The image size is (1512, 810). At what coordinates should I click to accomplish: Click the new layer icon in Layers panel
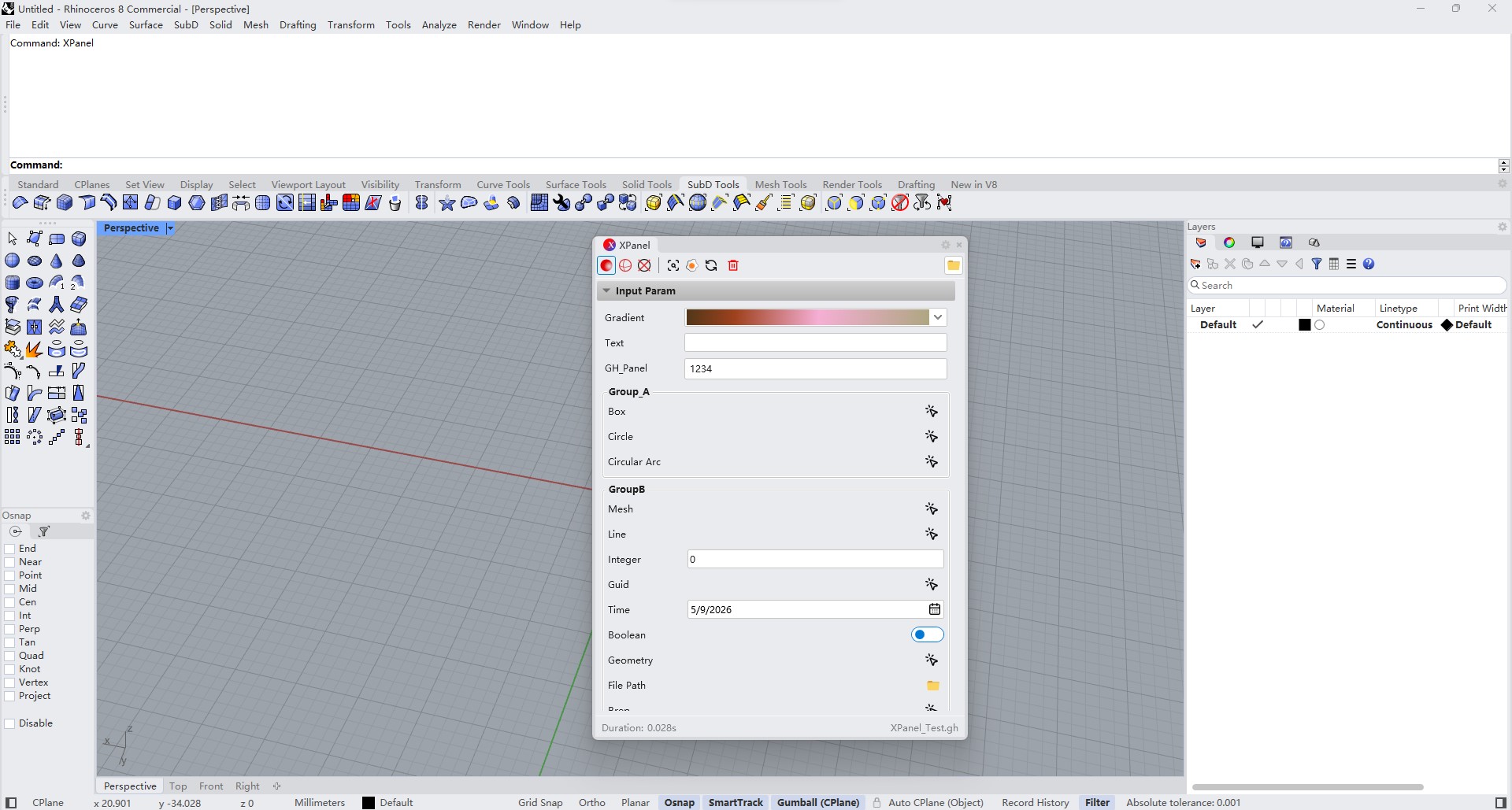tap(1195, 264)
